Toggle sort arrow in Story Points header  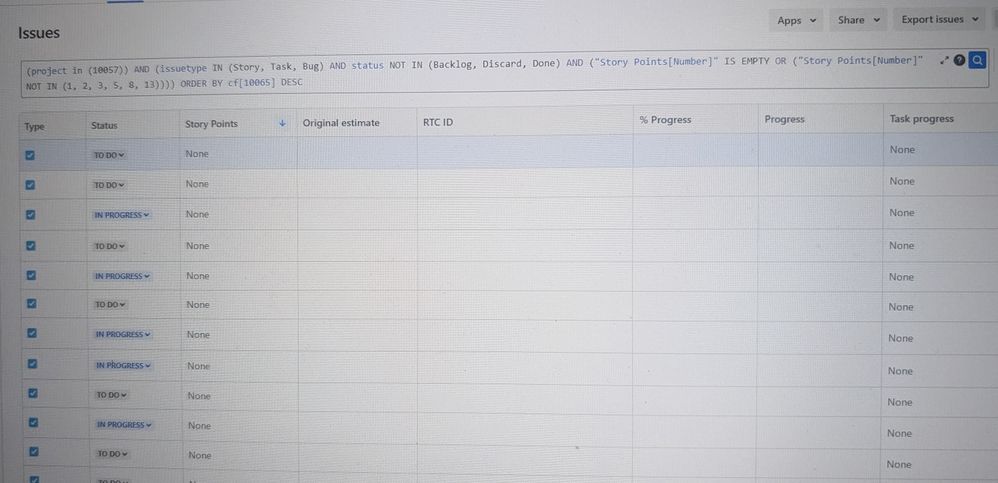pos(283,123)
